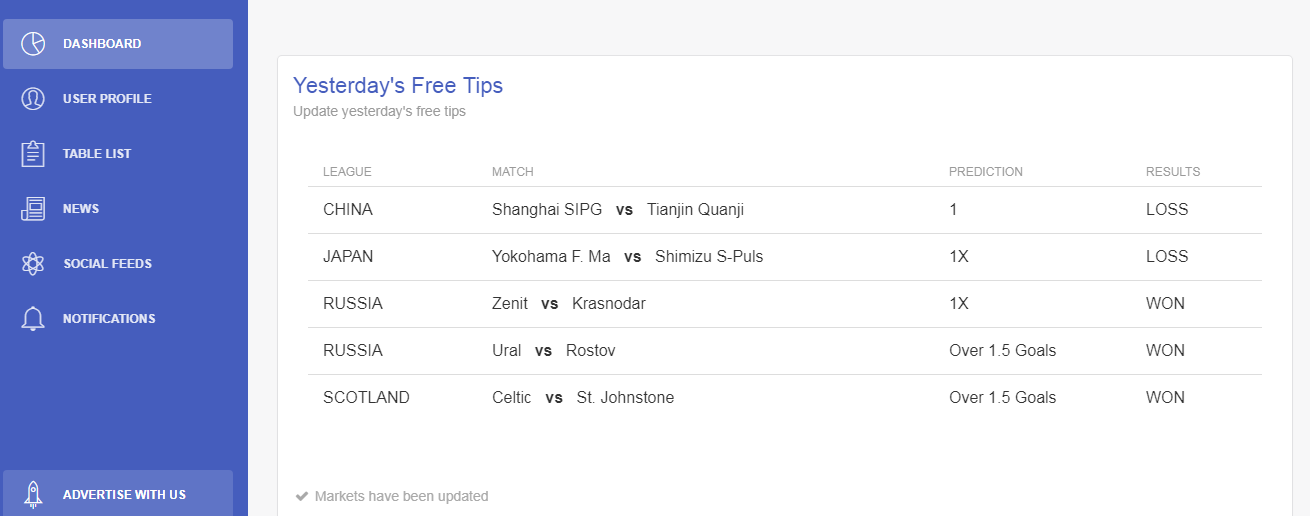Click the Table List clipboard icon
Screen dimensions: 1310x516
coord(33,154)
